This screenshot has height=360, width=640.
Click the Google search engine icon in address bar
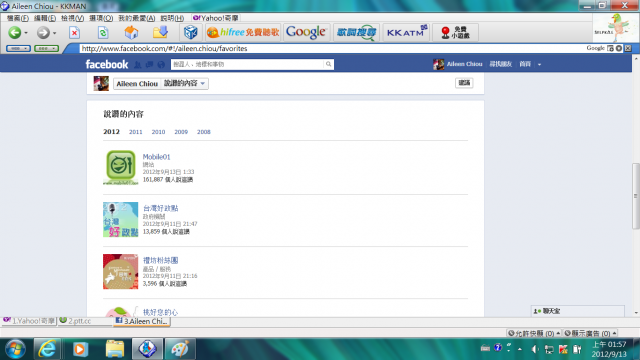(596, 48)
